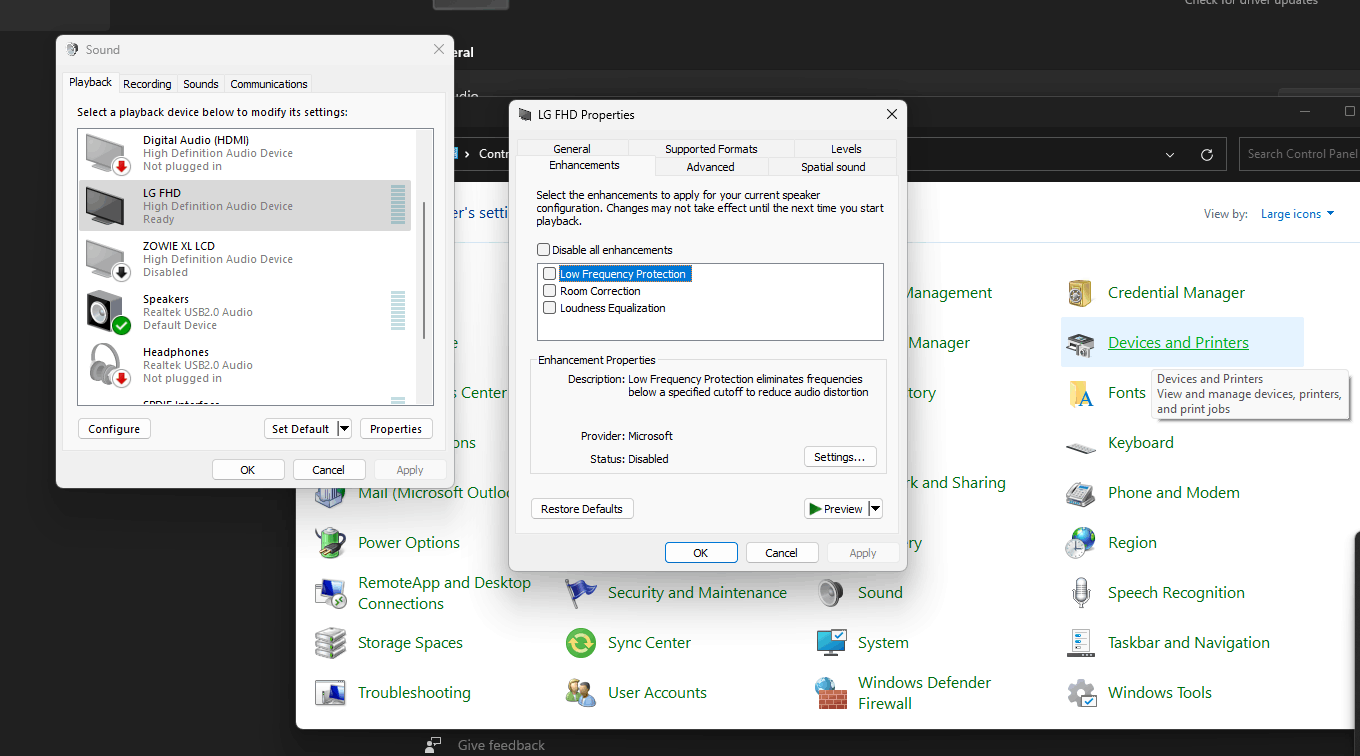This screenshot has width=1360, height=756.
Task: Open the Taskbar and Navigation icon
Action: click(1080, 643)
